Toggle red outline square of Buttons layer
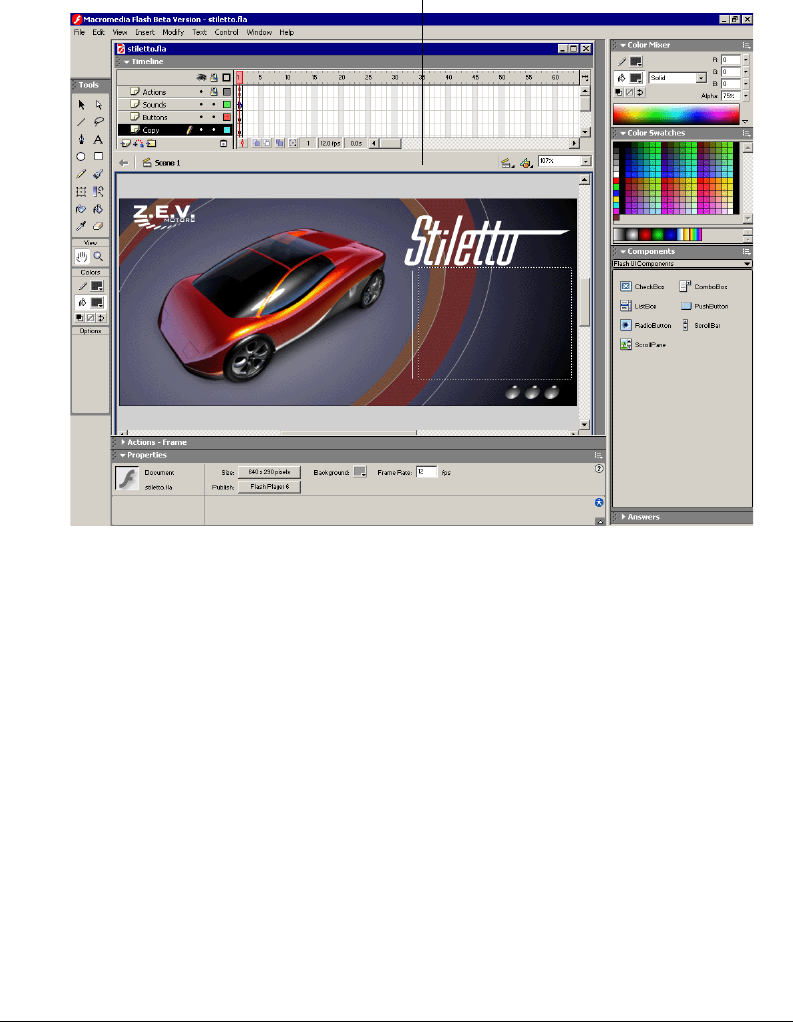The height and width of the screenshot is (1022, 793). (x=227, y=117)
